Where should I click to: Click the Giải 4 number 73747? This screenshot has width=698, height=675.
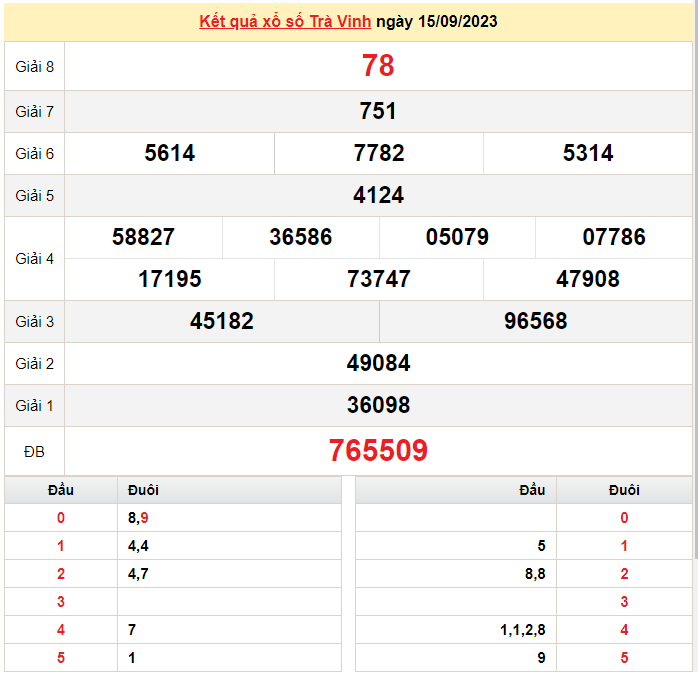(379, 279)
